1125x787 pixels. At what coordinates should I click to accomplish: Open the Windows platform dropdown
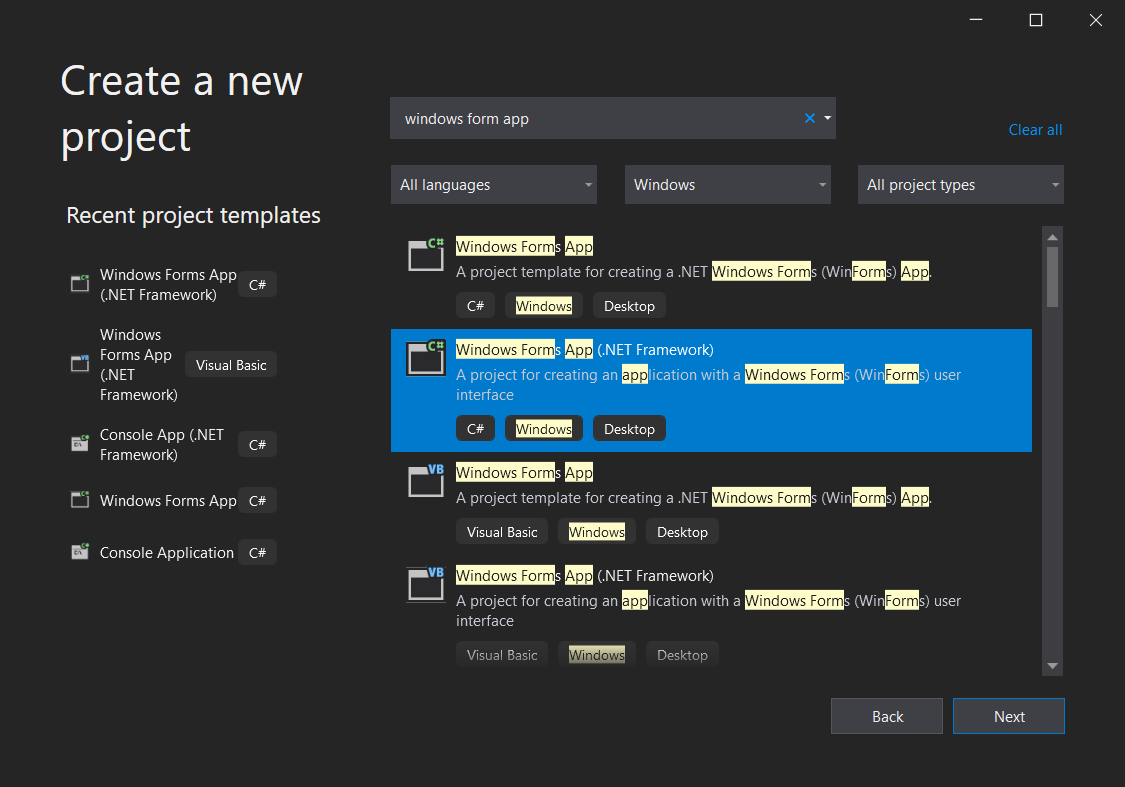728,184
